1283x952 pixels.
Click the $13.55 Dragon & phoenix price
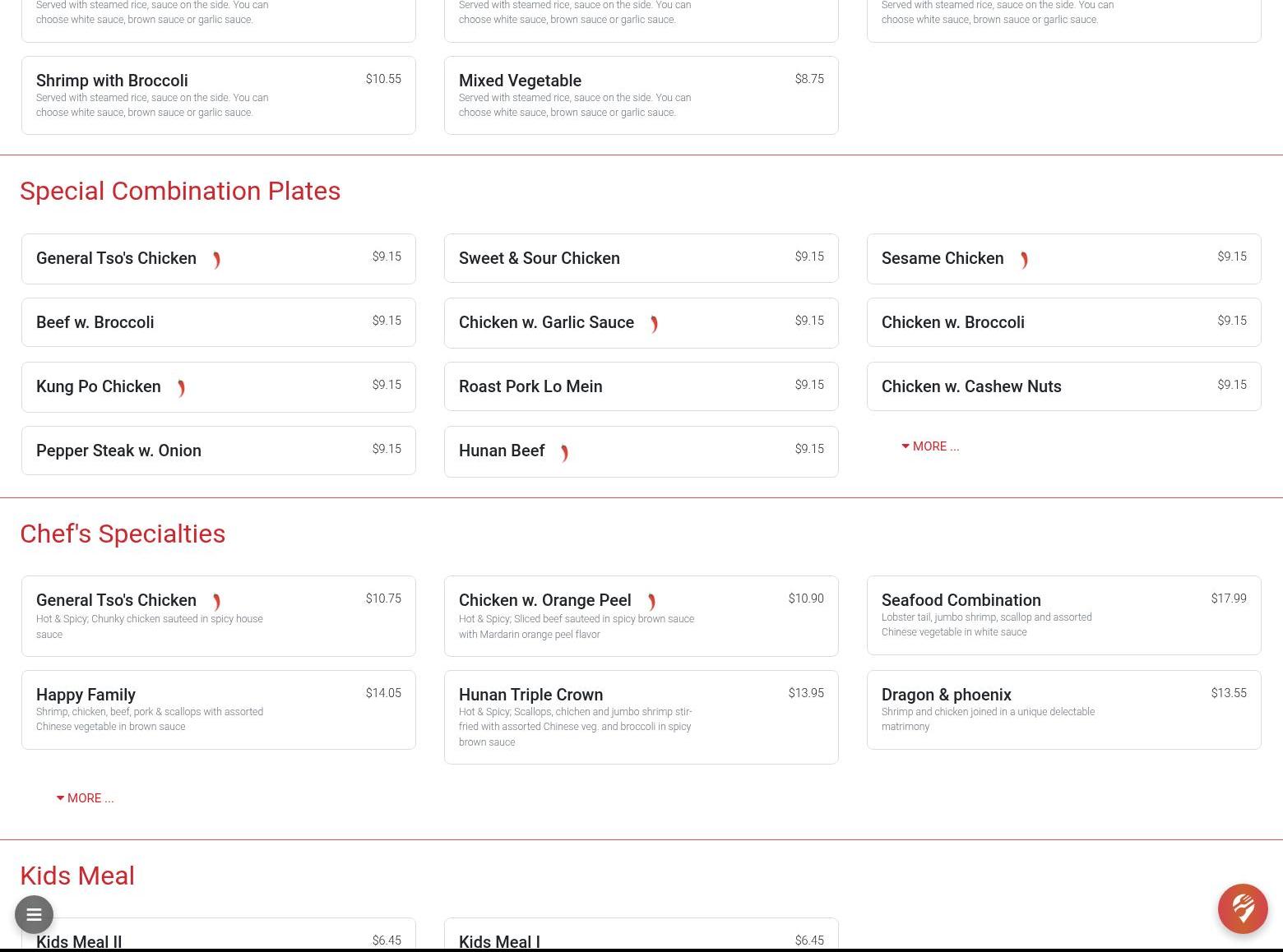click(1229, 693)
